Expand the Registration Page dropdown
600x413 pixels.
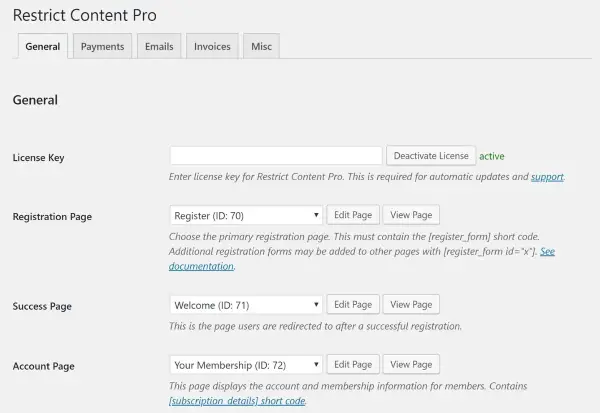click(x=246, y=215)
